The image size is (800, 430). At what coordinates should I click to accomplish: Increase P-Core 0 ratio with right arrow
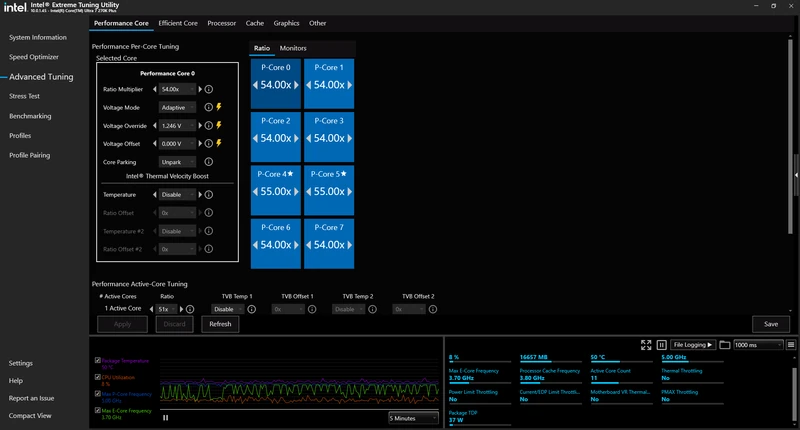(x=296, y=85)
